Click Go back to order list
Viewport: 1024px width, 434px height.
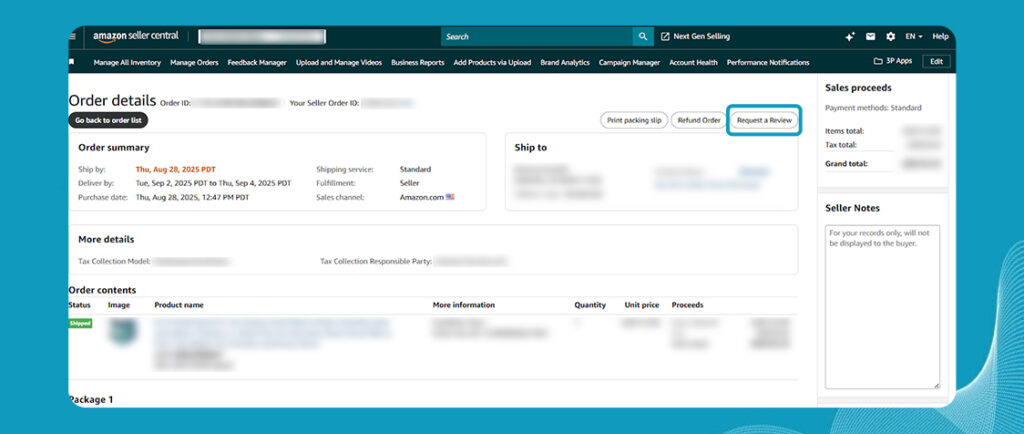click(108, 120)
